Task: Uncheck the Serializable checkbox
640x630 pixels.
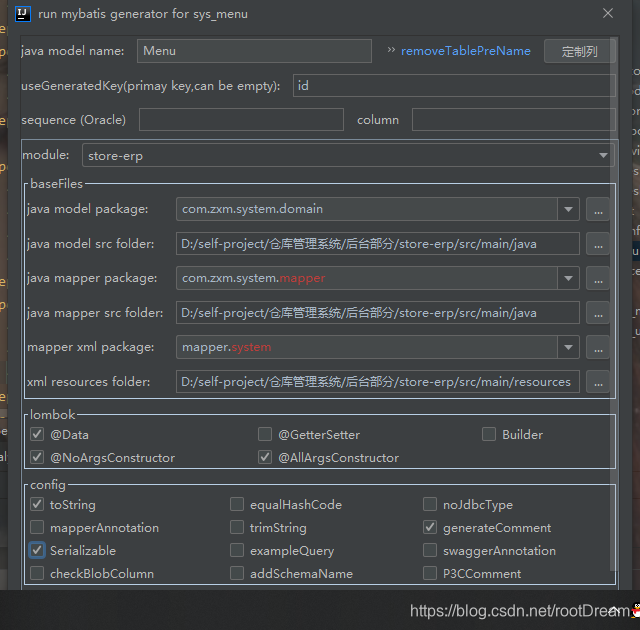Action: click(37, 550)
